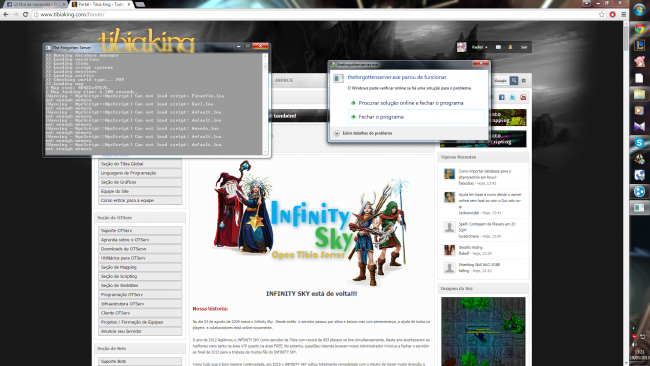Image resolution: width=650 pixels, height=366 pixels.
Task: Open the Chrome menu button
Action: [x=623, y=15]
